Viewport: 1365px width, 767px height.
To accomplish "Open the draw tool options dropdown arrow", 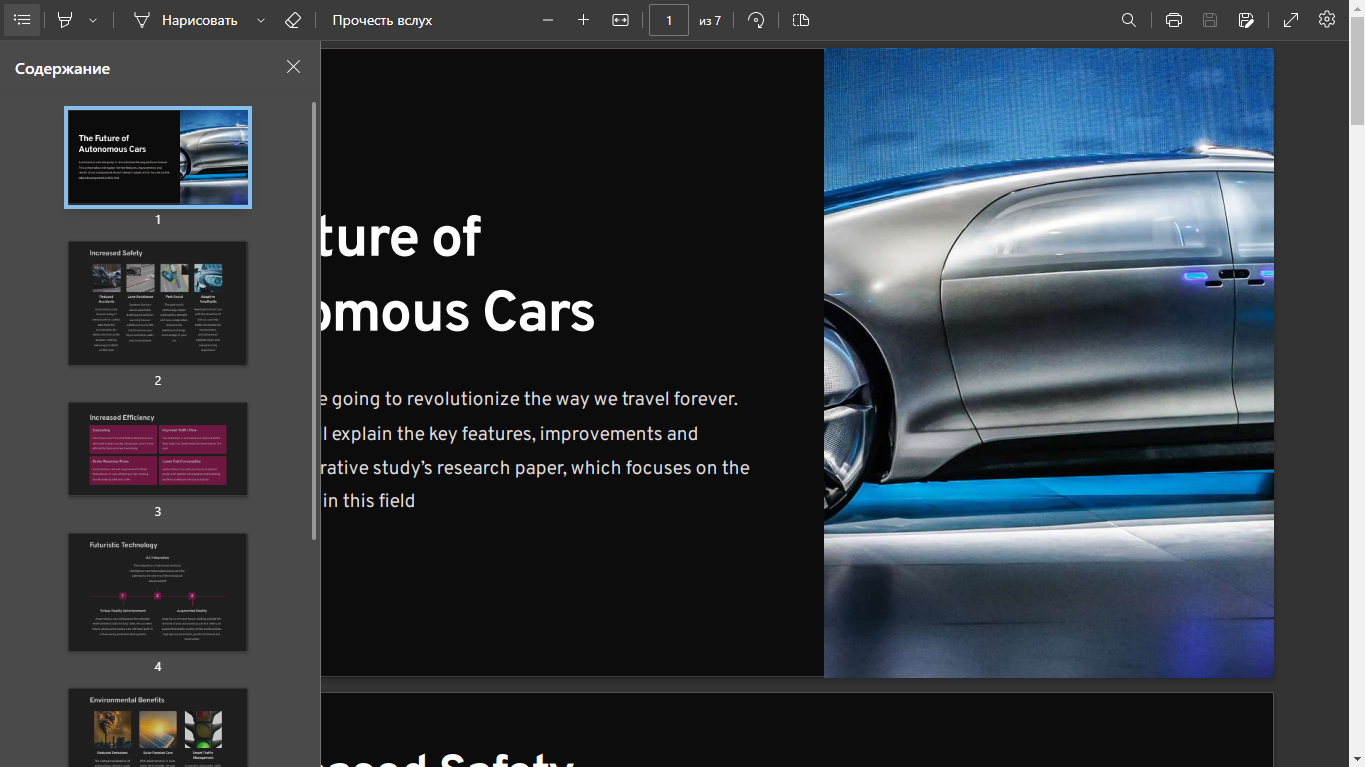I will click(x=261, y=20).
